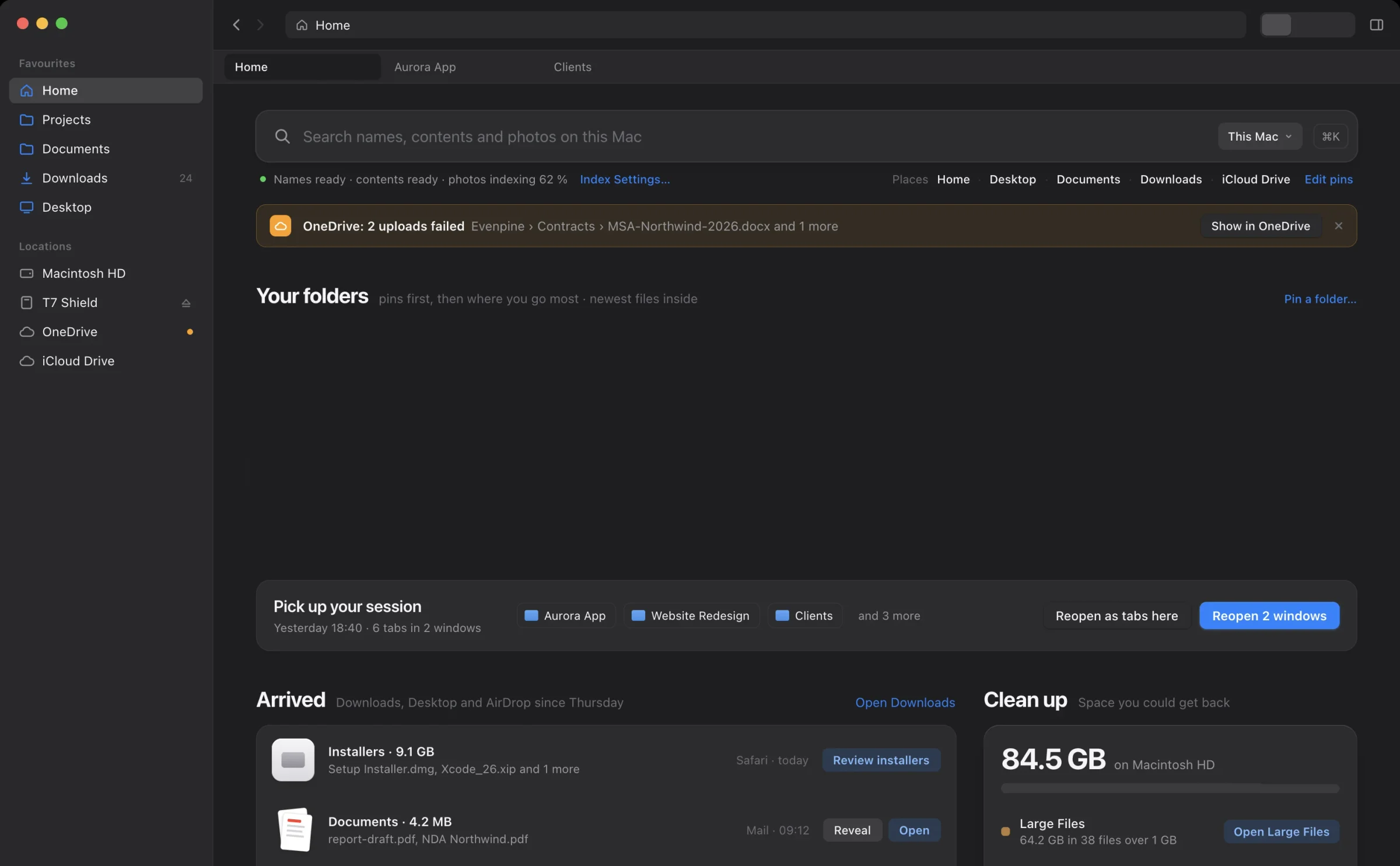Click the Installers disk image icon

coord(293,760)
